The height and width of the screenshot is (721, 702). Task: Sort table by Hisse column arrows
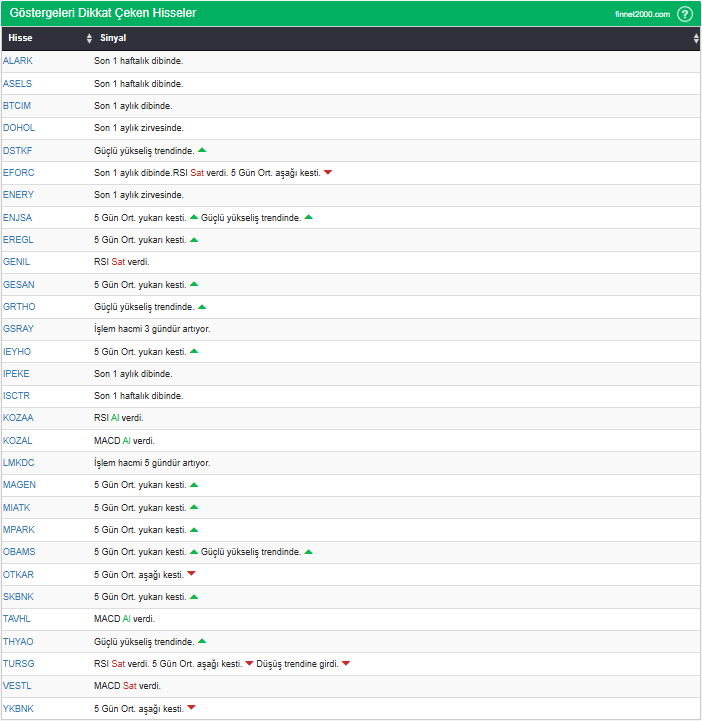tap(89, 38)
